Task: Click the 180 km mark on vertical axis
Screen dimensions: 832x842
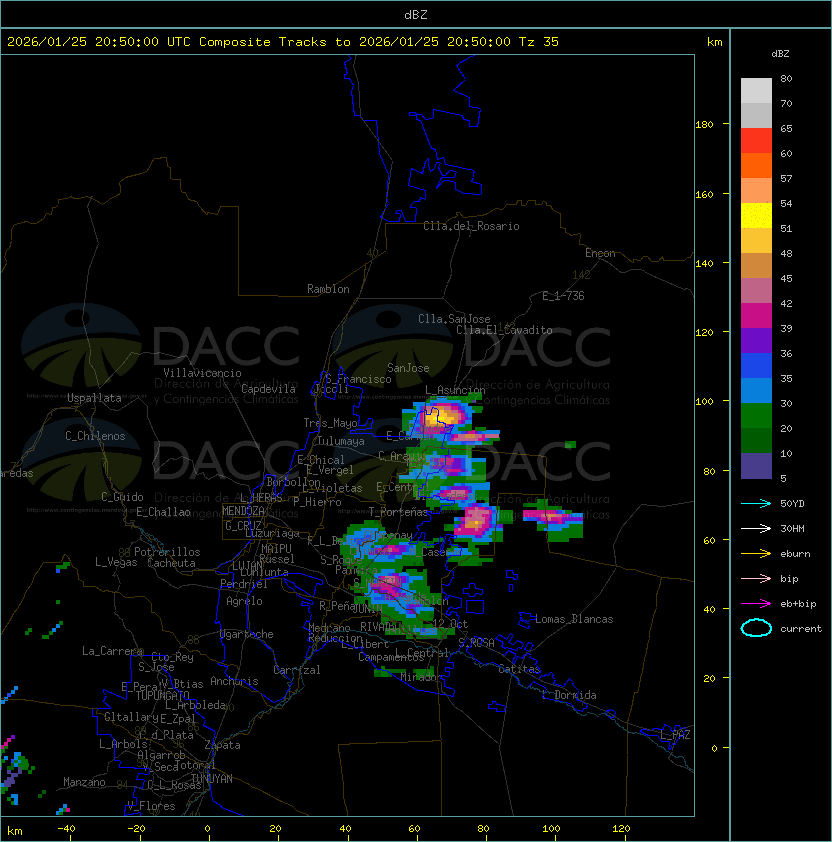Action: click(704, 125)
